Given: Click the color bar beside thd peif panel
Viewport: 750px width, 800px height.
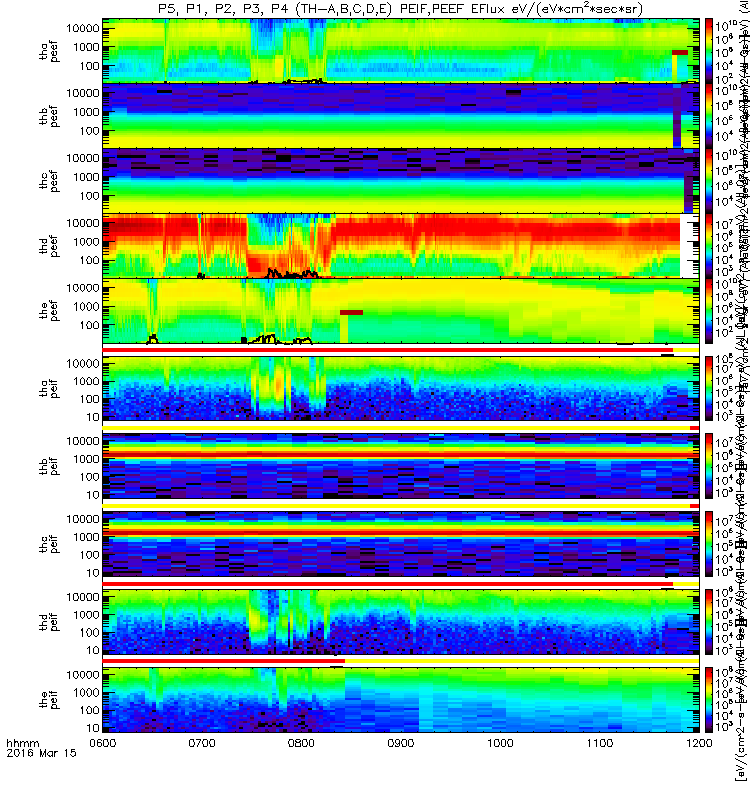Looking at the screenshot, I should pyautogui.click(x=709, y=621).
